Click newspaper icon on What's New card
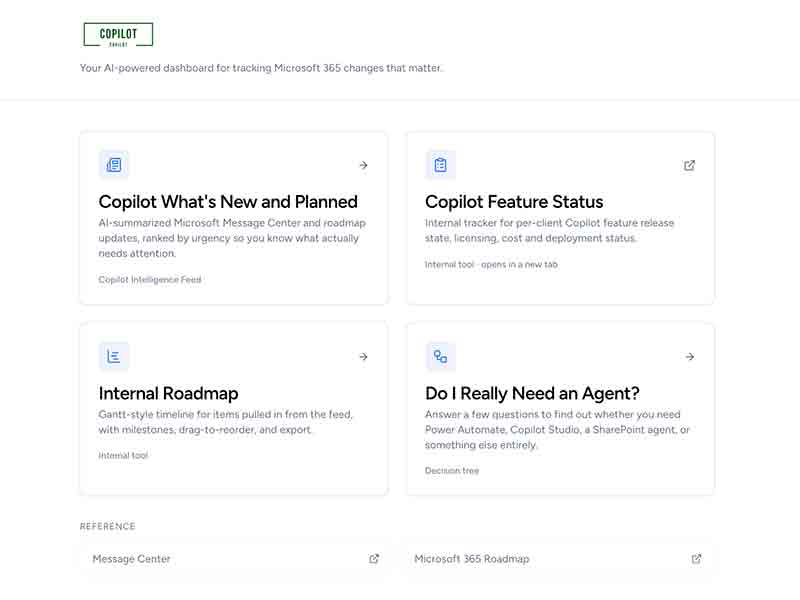800x600 pixels. click(x=114, y=165)
